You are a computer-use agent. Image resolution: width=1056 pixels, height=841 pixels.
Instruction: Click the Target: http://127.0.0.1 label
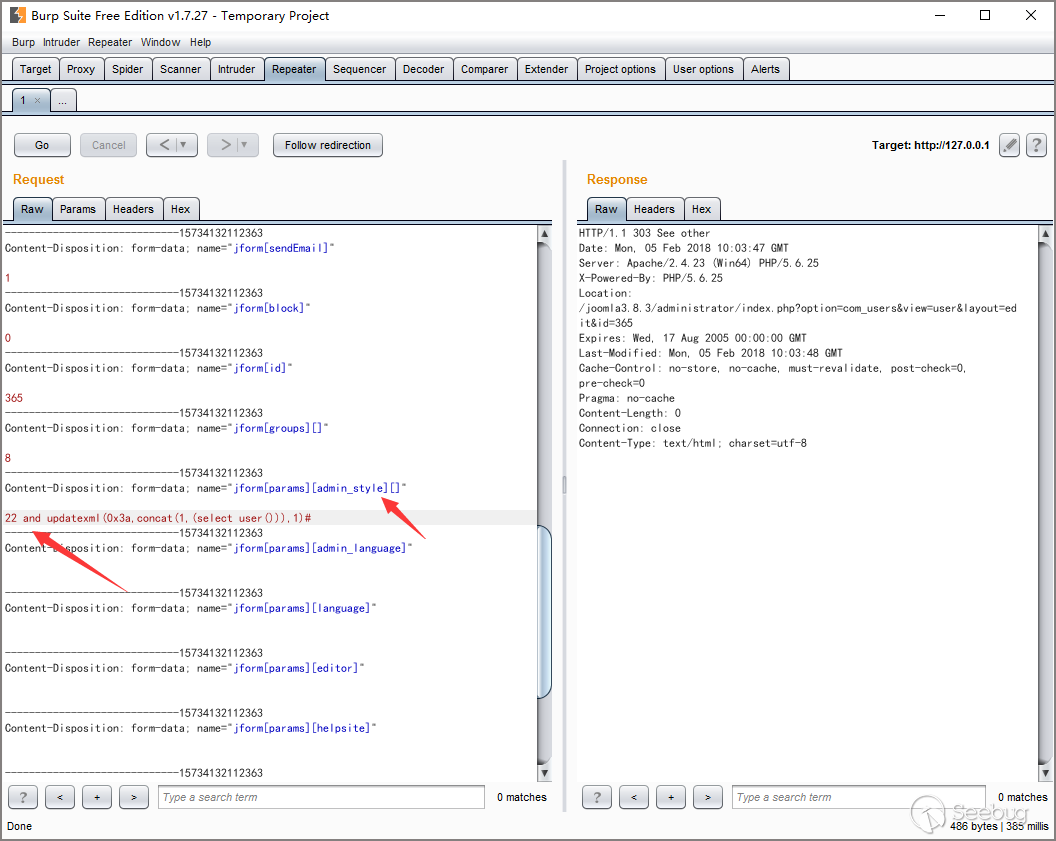click(x=930, y=145)
